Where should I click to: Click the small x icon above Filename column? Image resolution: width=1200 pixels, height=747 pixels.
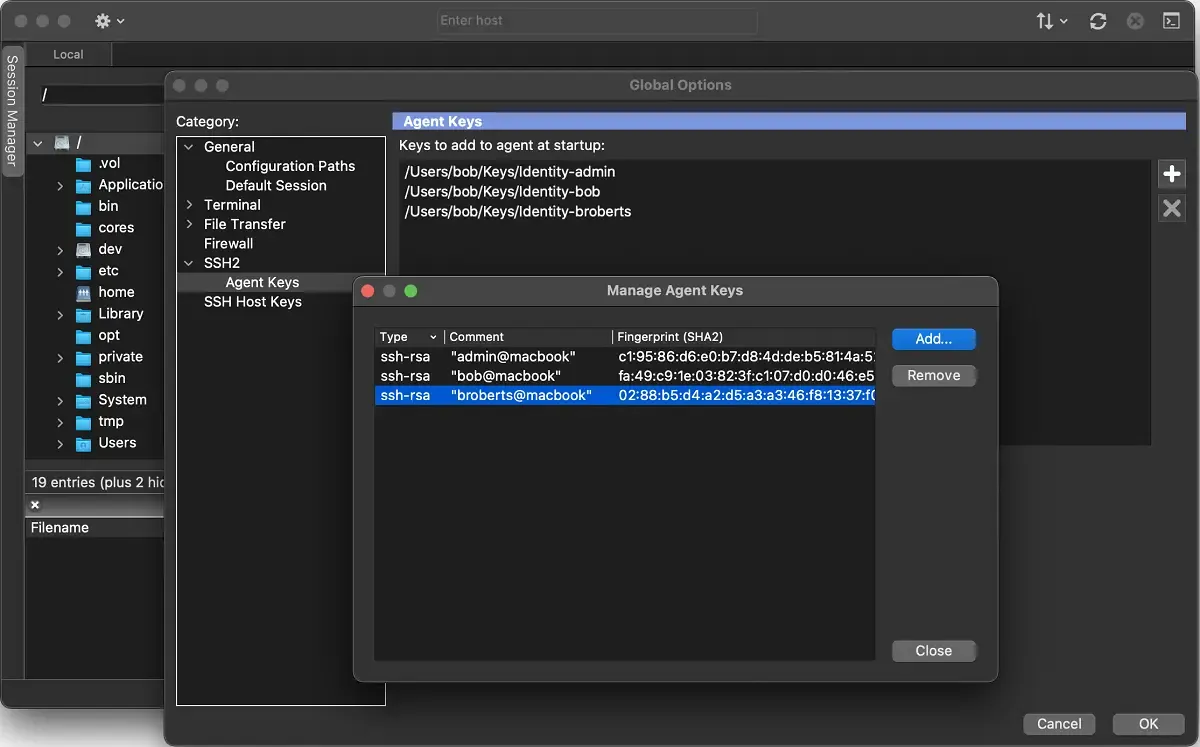coord(35,505)
